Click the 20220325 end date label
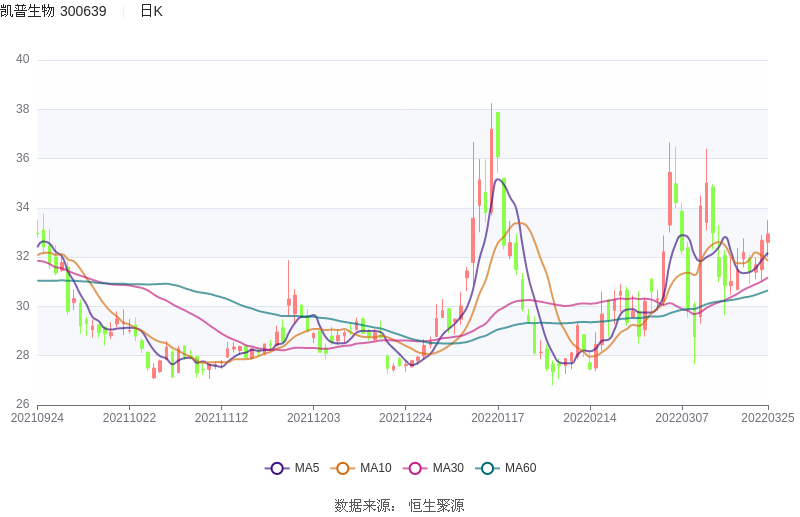This screenshot has height=517, width=800. click(x=768, y=418)
